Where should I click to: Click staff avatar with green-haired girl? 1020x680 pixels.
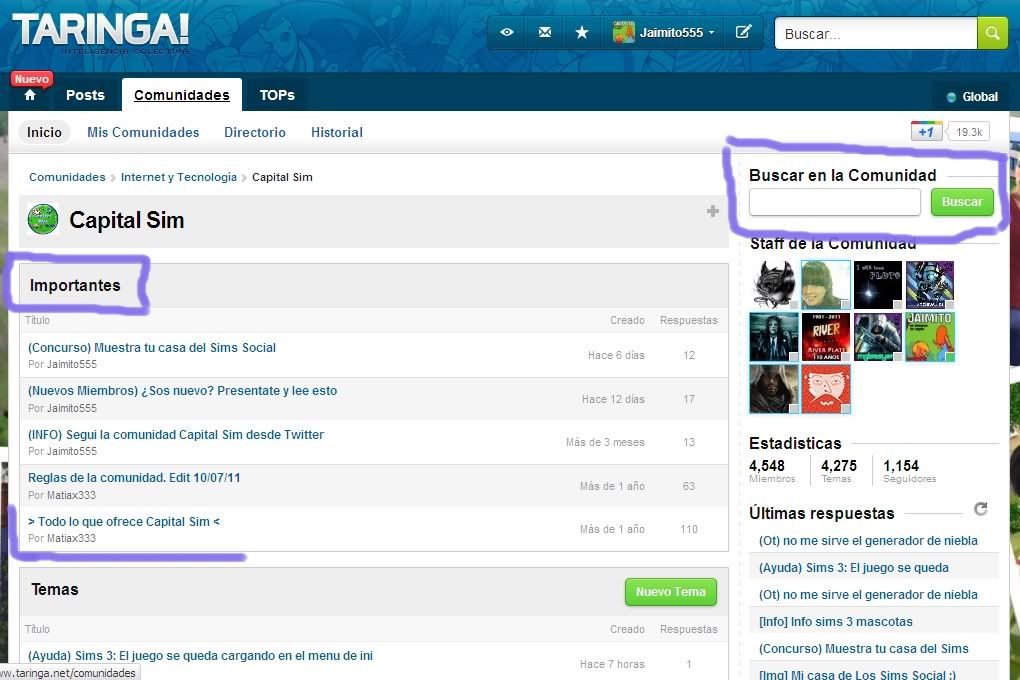[x=825, y=284]
